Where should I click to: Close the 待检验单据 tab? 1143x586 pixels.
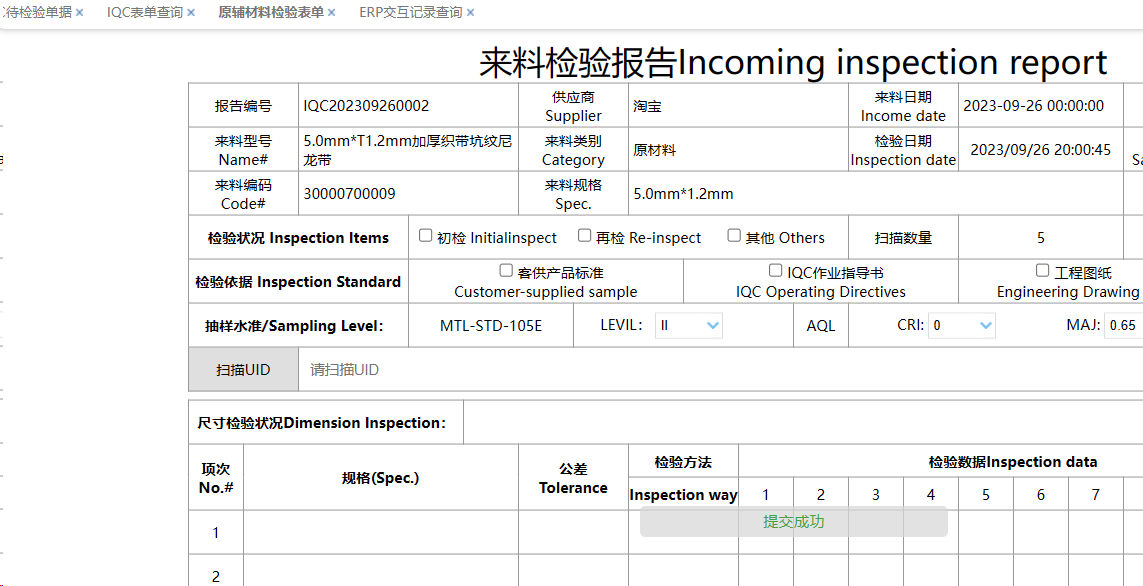[x=80, y=13]
